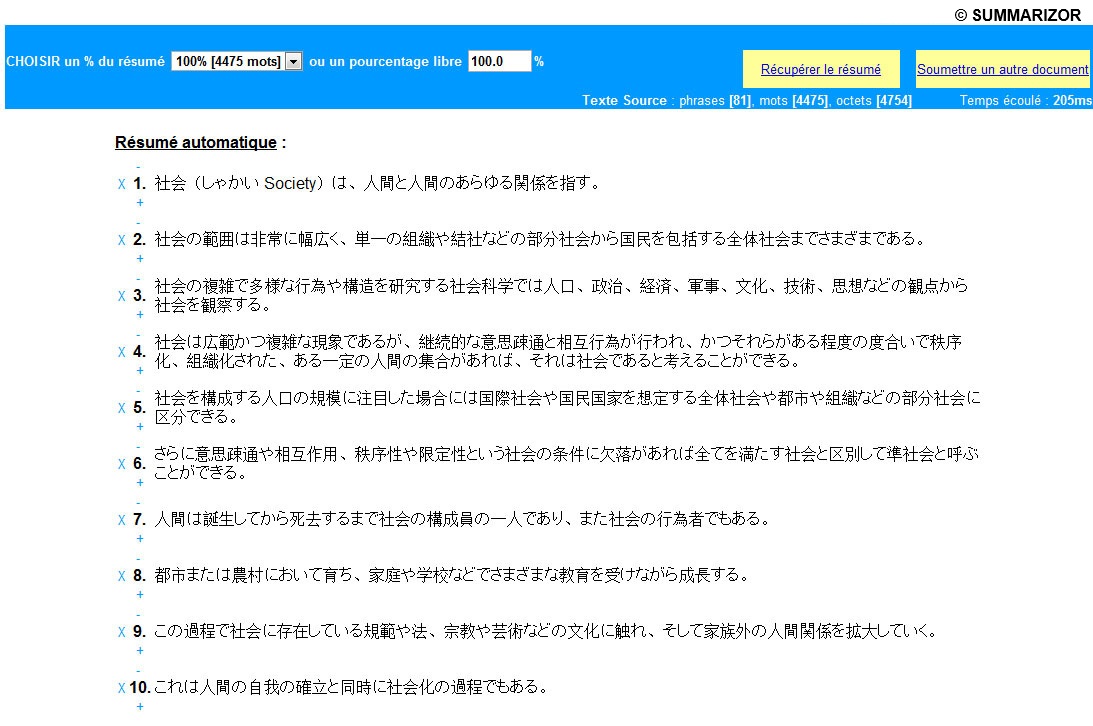Click the plus sign under sentence 9
This screenshot has width=1093, height=726.
tap(139, 651)
